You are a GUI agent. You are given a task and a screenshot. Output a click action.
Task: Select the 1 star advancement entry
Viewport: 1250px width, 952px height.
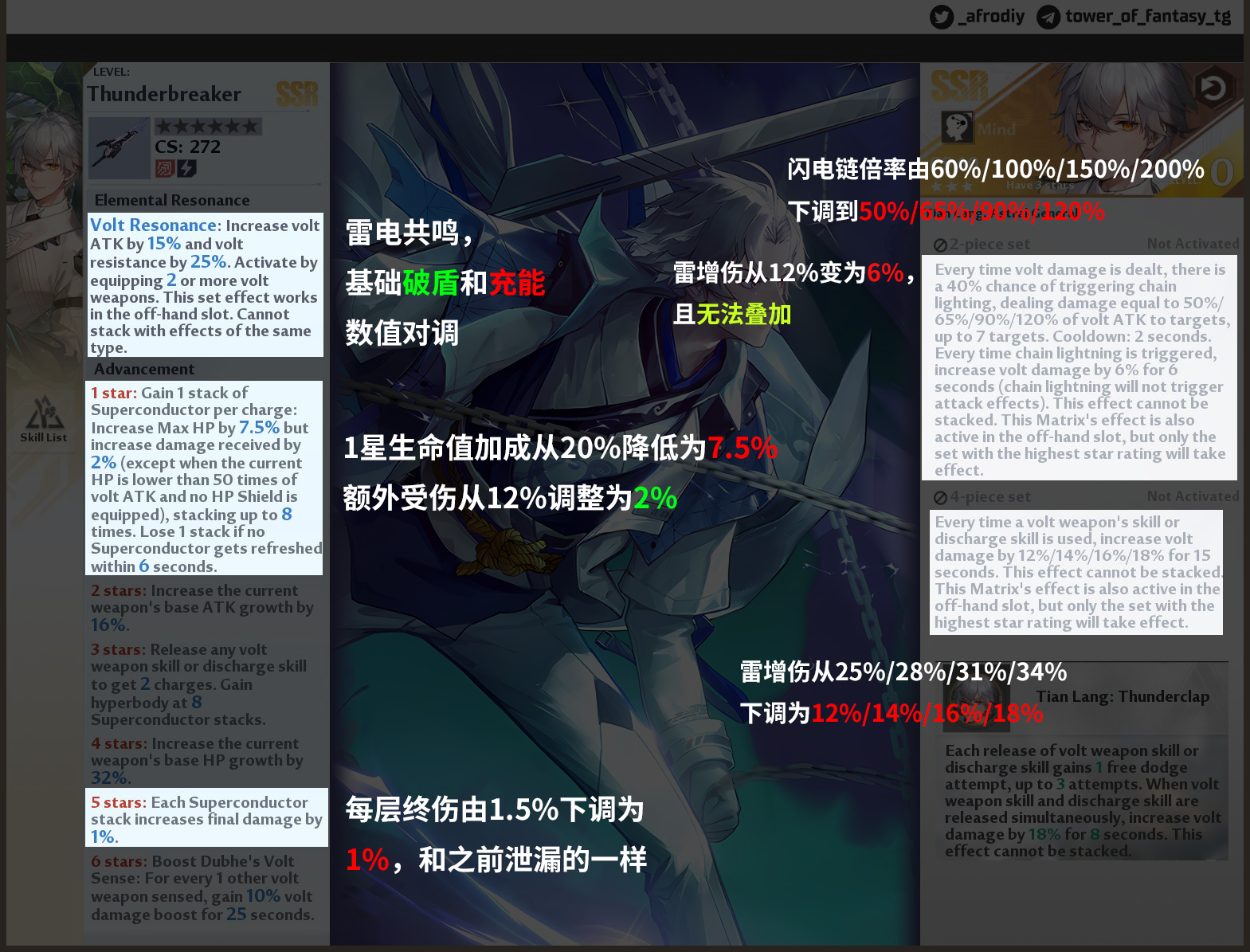click(x=205, y=478)
